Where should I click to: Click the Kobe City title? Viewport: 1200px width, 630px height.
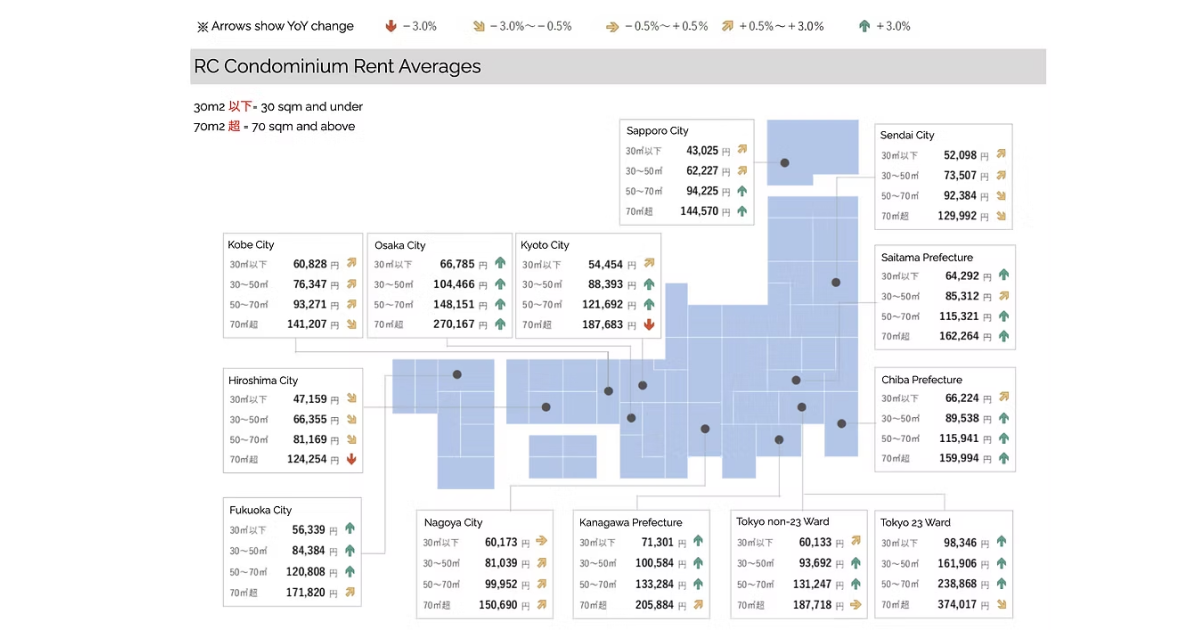click(x=251, y=245)
